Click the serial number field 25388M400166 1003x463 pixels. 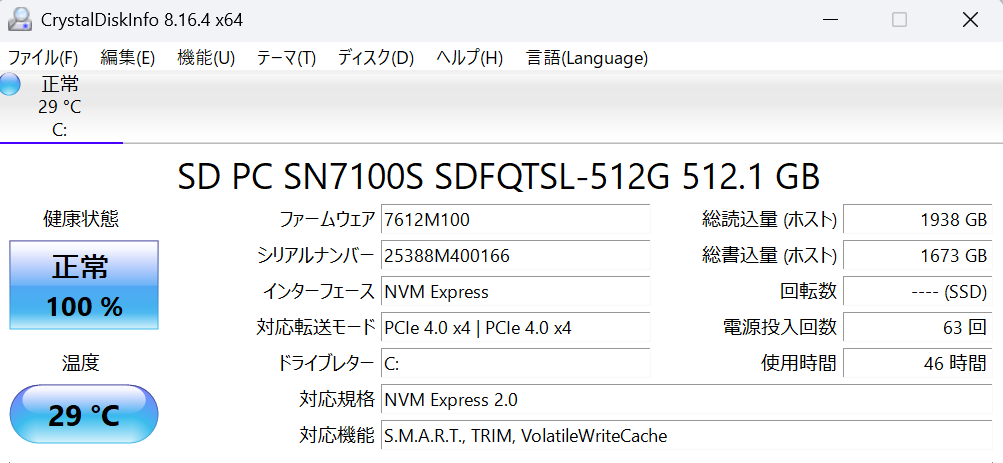click(515, 256)
